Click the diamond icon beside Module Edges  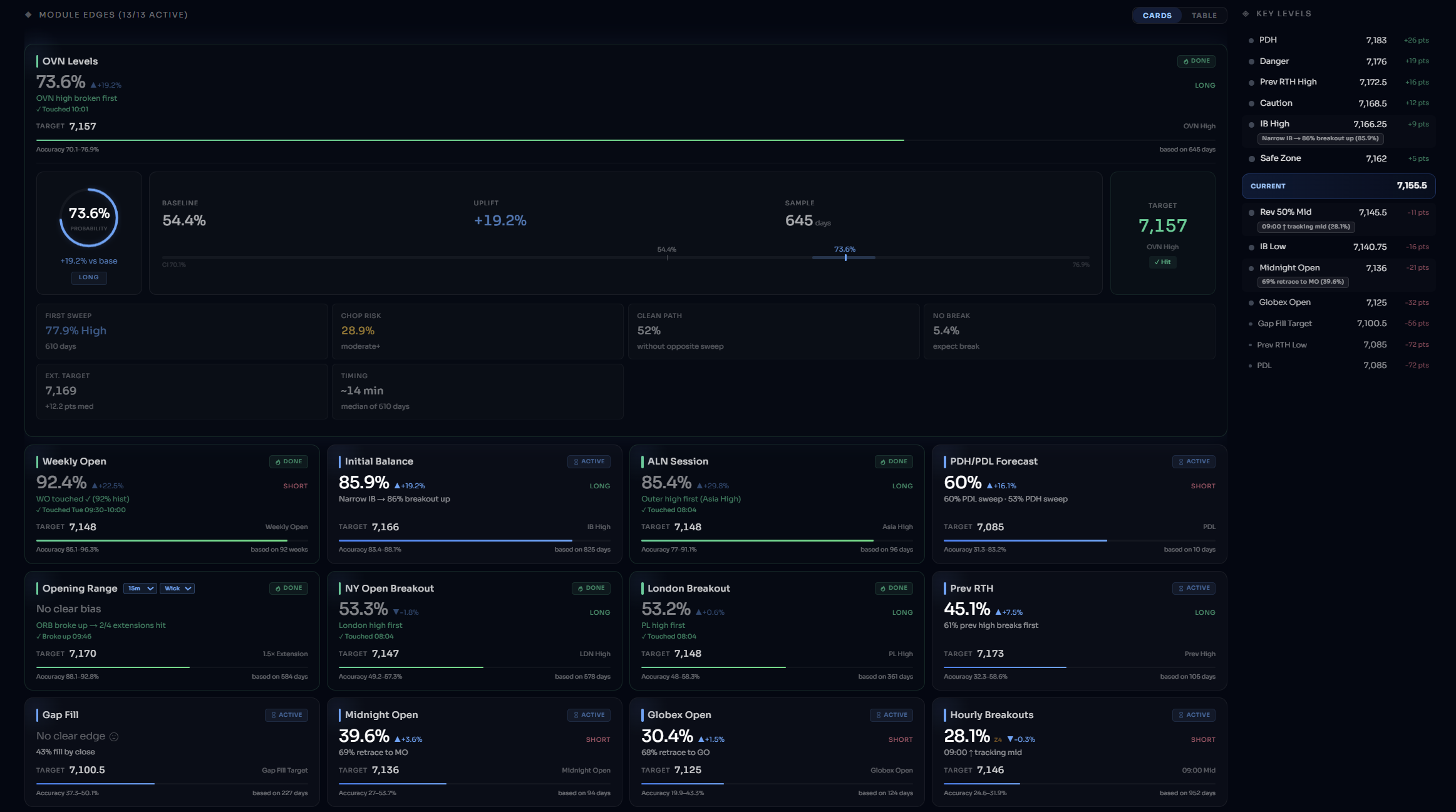[28, 14]
